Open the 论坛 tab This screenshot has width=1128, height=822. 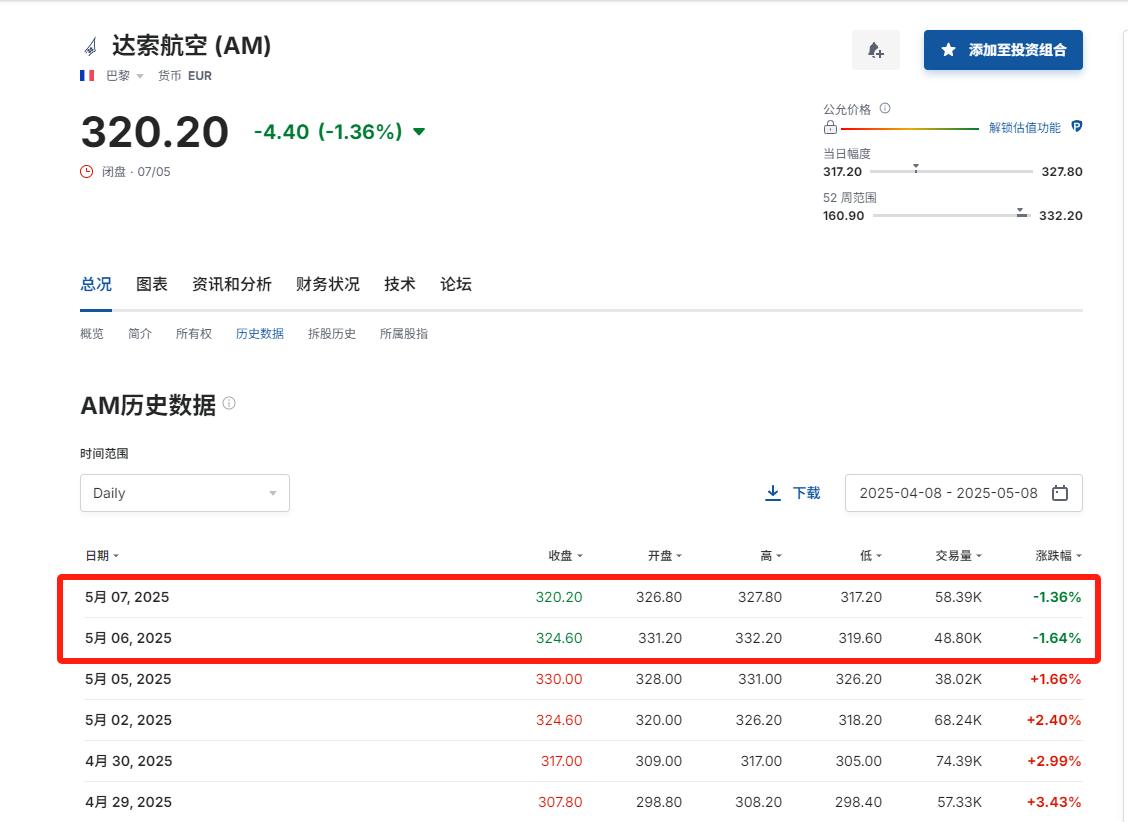(455, 284)
